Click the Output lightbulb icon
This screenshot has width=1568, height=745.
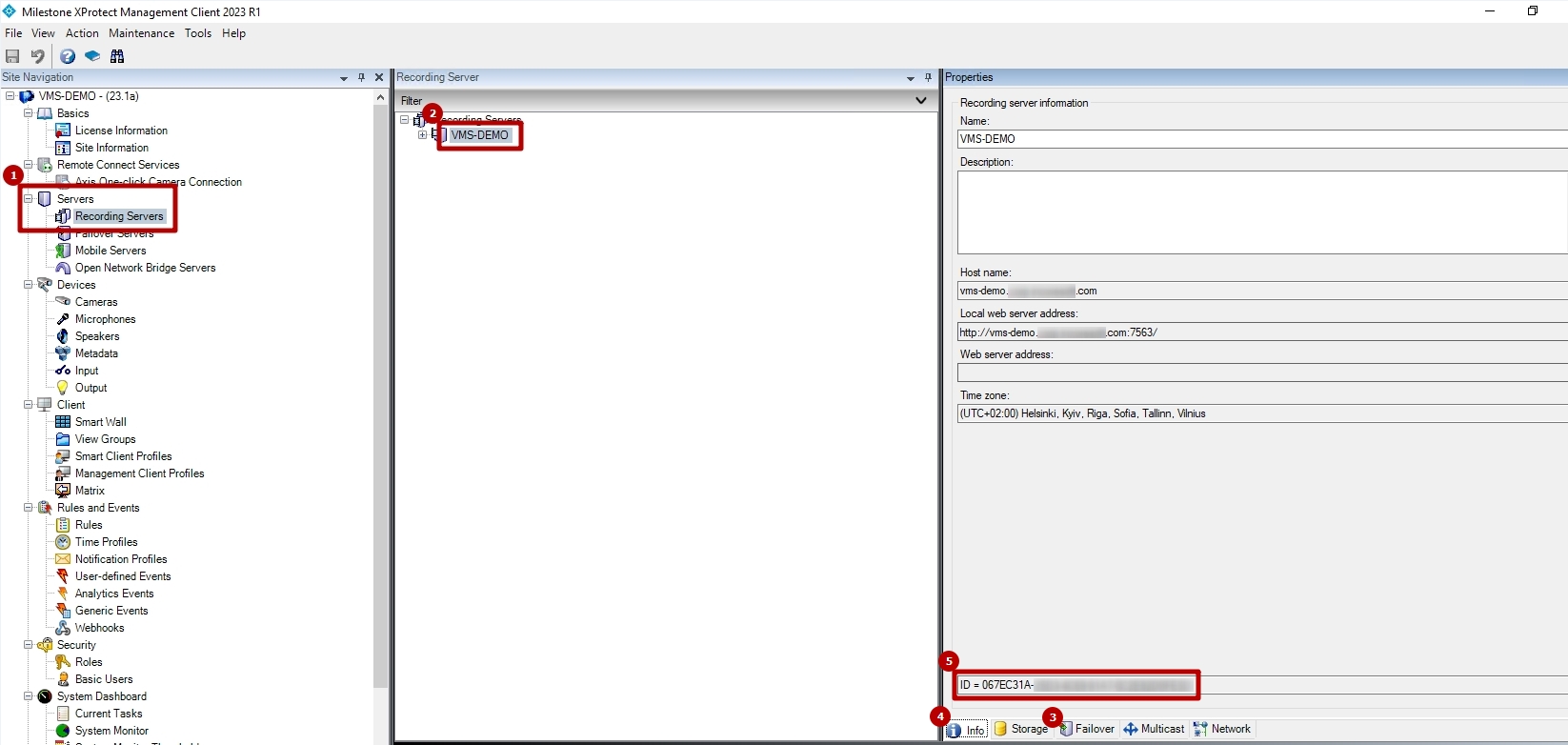63,388
